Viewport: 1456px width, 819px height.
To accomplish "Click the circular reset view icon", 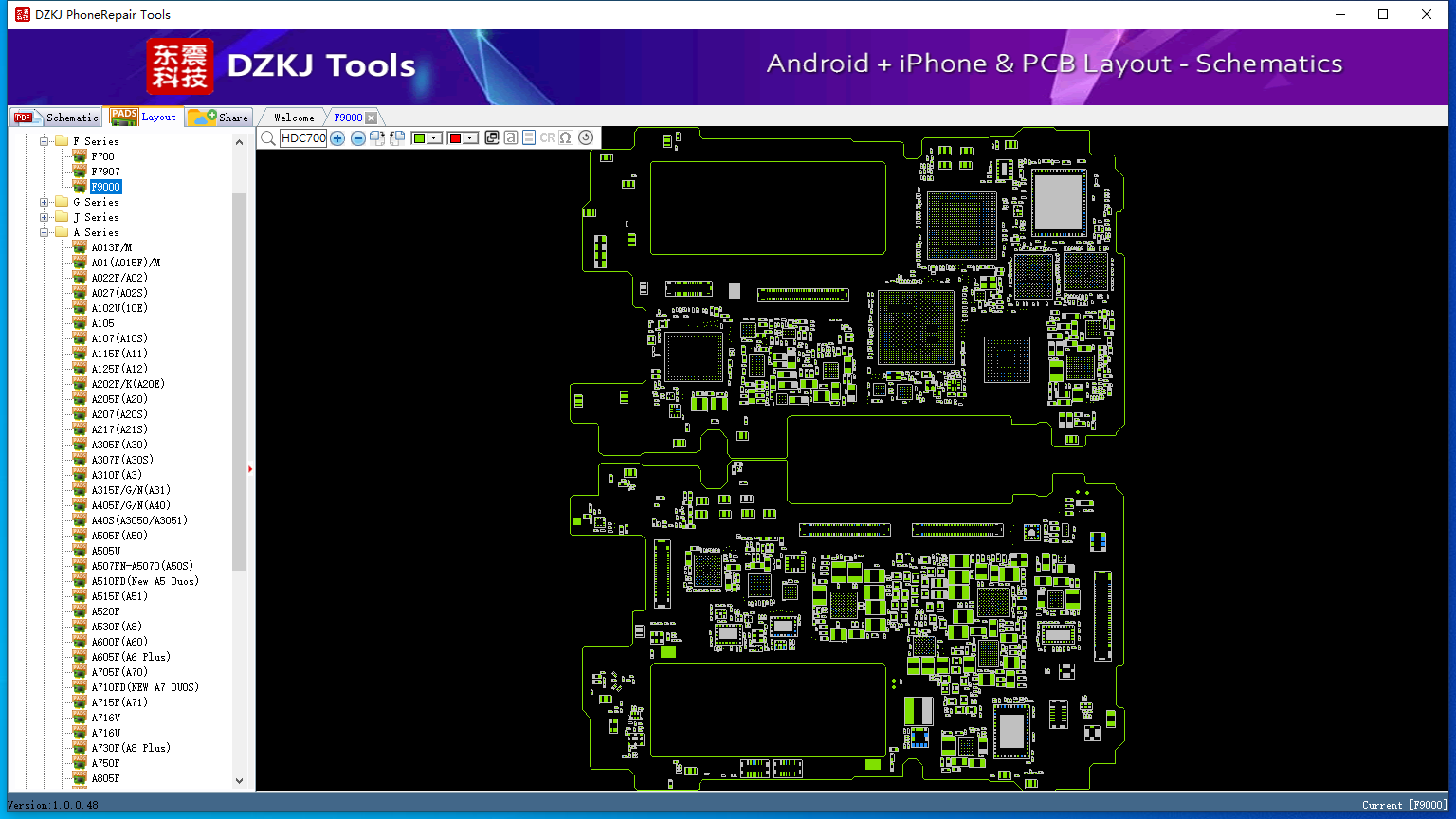I will [586, 138].
